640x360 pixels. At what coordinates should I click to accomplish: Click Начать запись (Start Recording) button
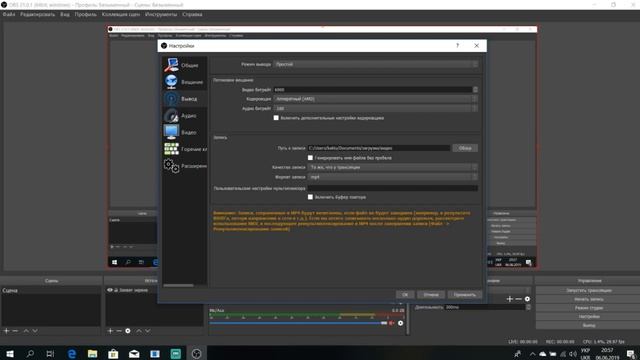589,299
